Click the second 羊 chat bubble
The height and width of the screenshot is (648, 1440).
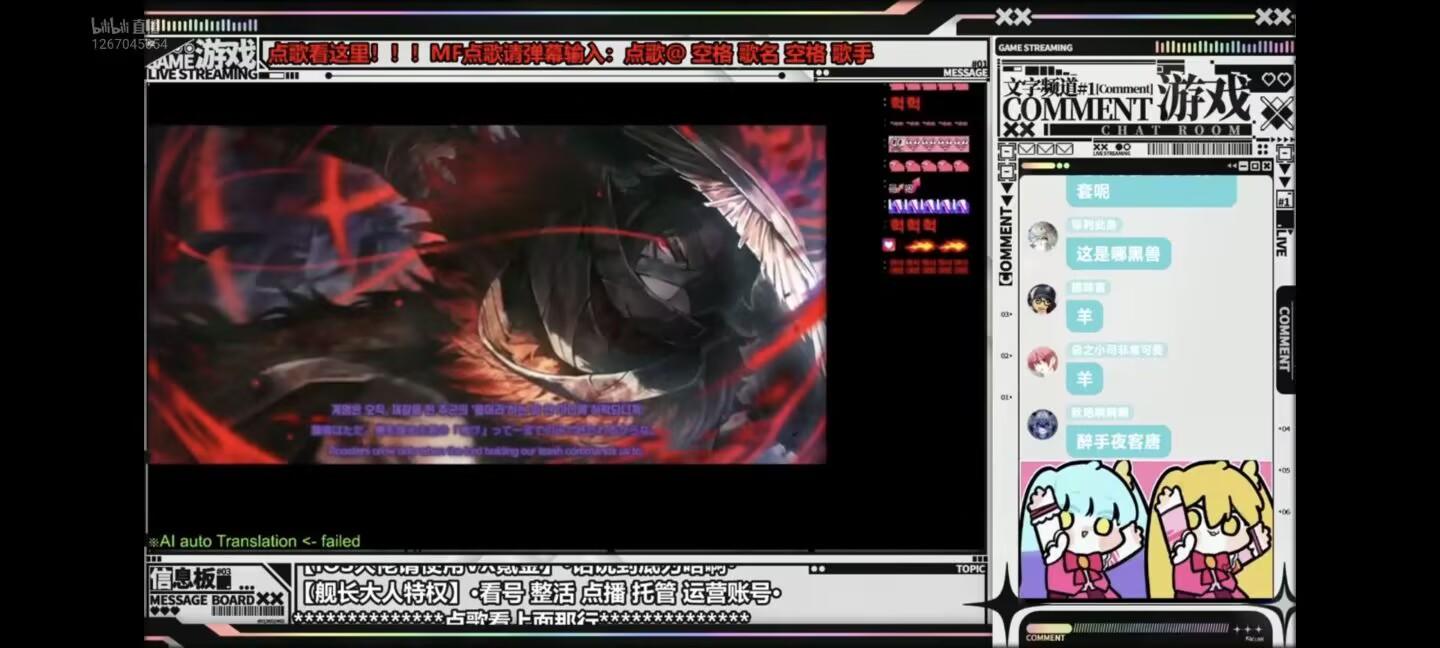pyautogui.click(x=1085, y=379)
